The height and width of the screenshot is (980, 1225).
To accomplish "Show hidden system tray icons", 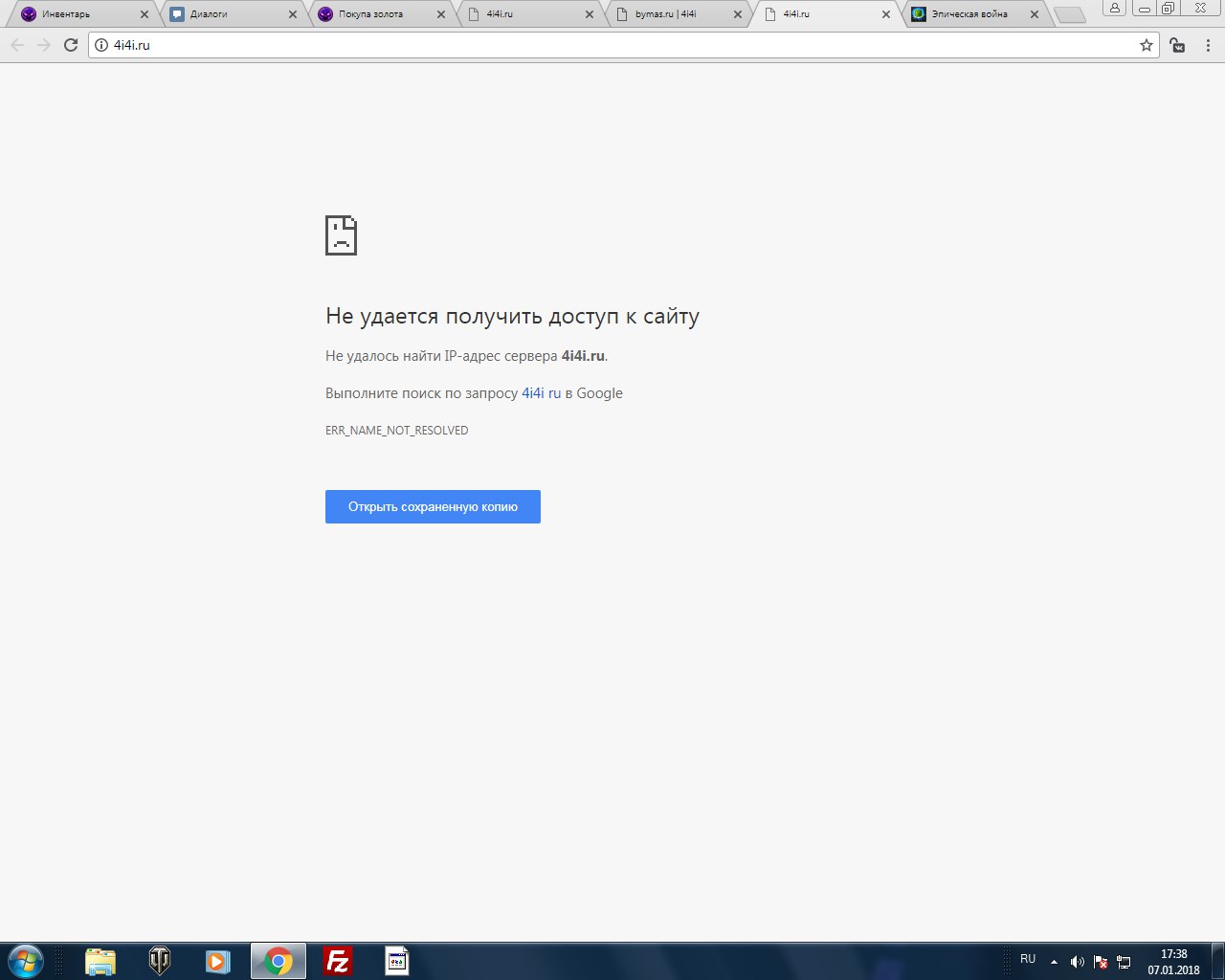I will tap(1054, 962).
